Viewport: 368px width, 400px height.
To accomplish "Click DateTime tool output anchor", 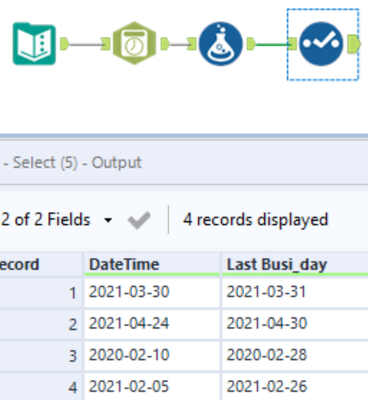I will coord(165,44).
